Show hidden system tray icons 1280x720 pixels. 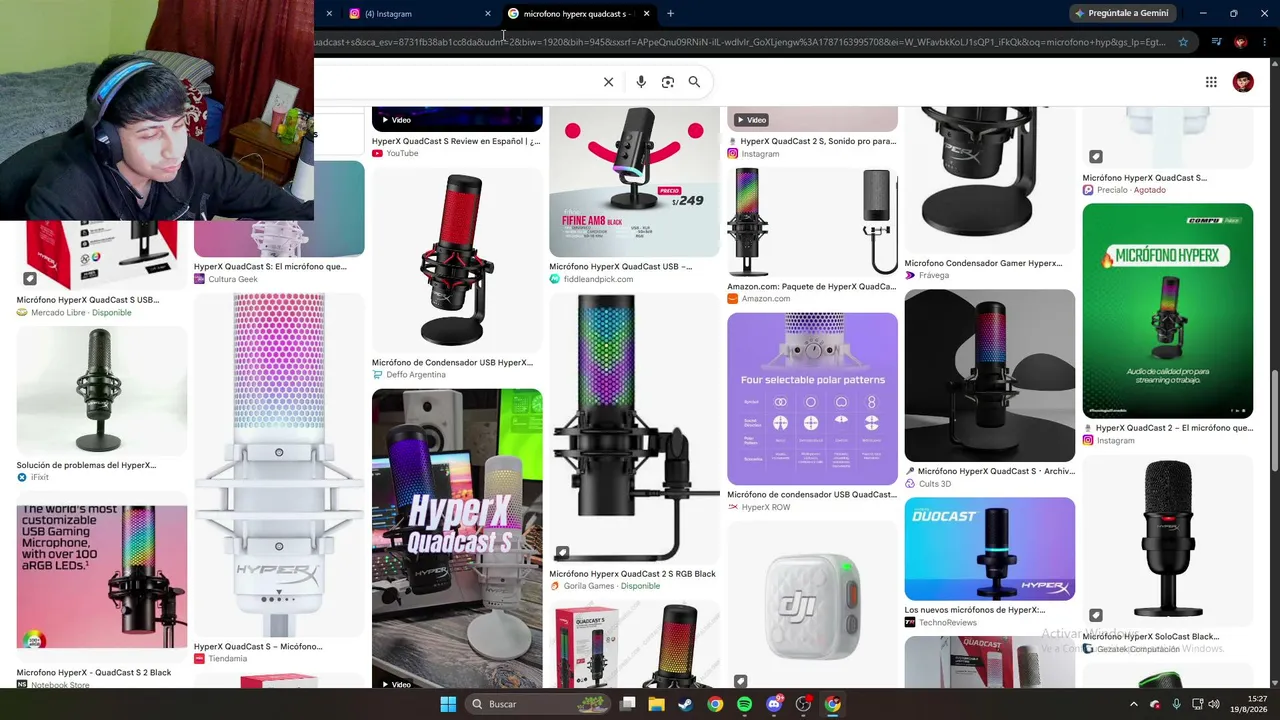pyautogui.click(x=1133, y=704)
